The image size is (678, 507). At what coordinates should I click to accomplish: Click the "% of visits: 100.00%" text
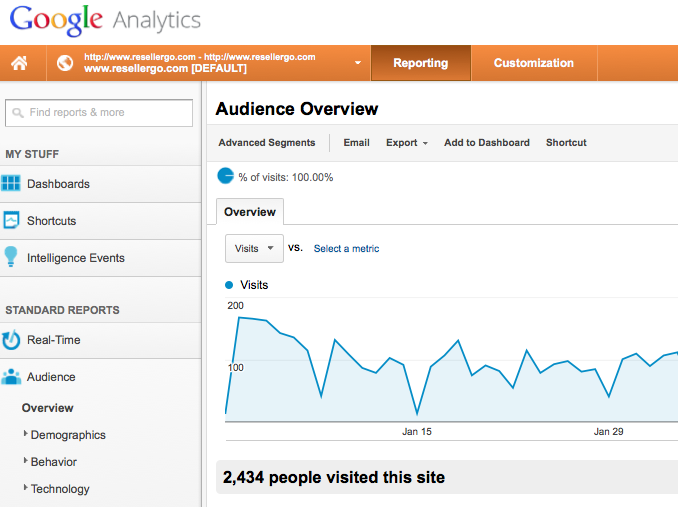click(x=286, y=177)
